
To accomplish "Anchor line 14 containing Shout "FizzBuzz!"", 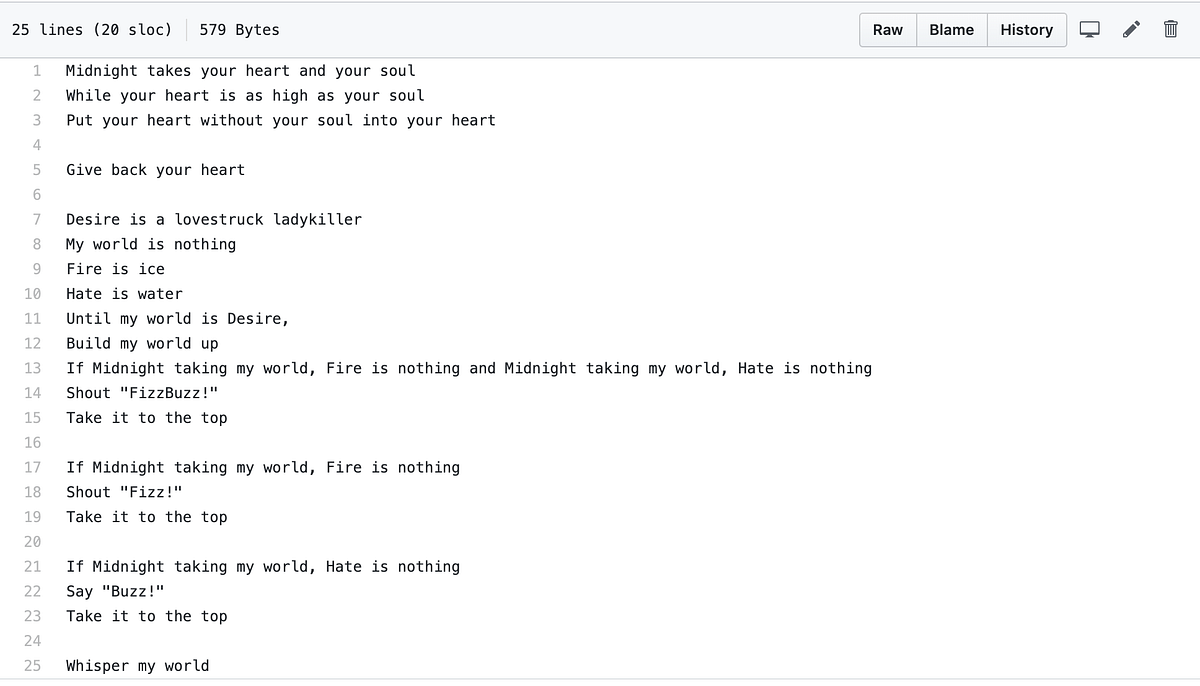I will click(32, 392).
